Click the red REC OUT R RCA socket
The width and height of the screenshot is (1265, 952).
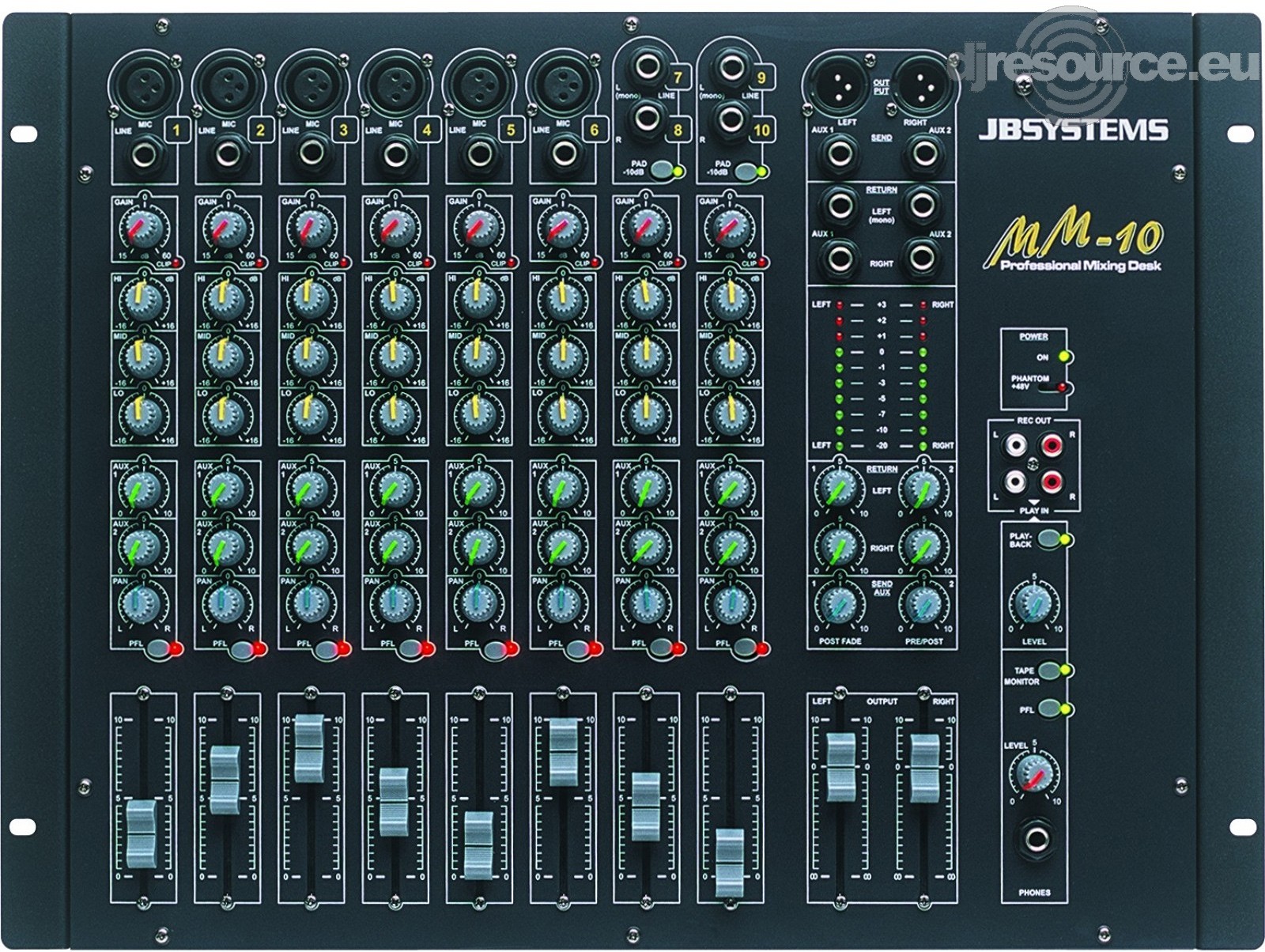(1051, 446)
